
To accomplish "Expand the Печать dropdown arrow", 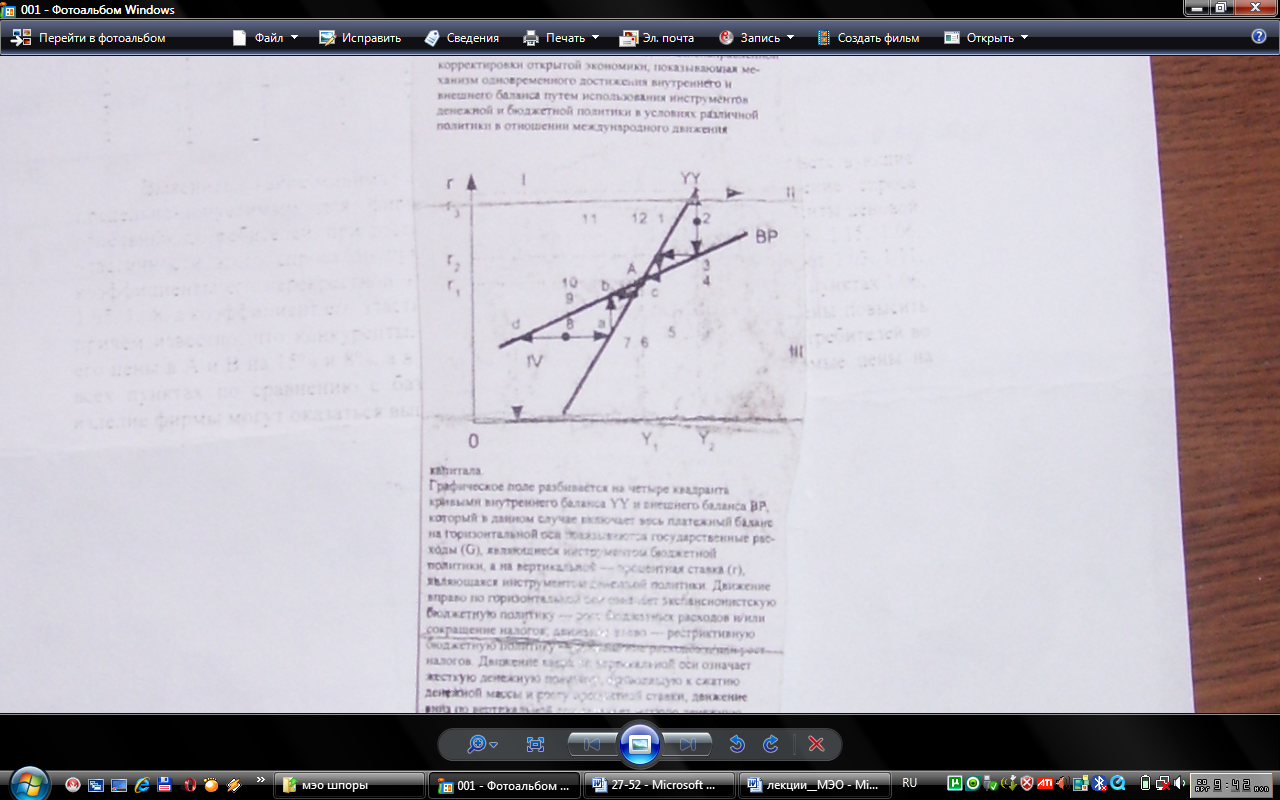I will click(595, 38).
